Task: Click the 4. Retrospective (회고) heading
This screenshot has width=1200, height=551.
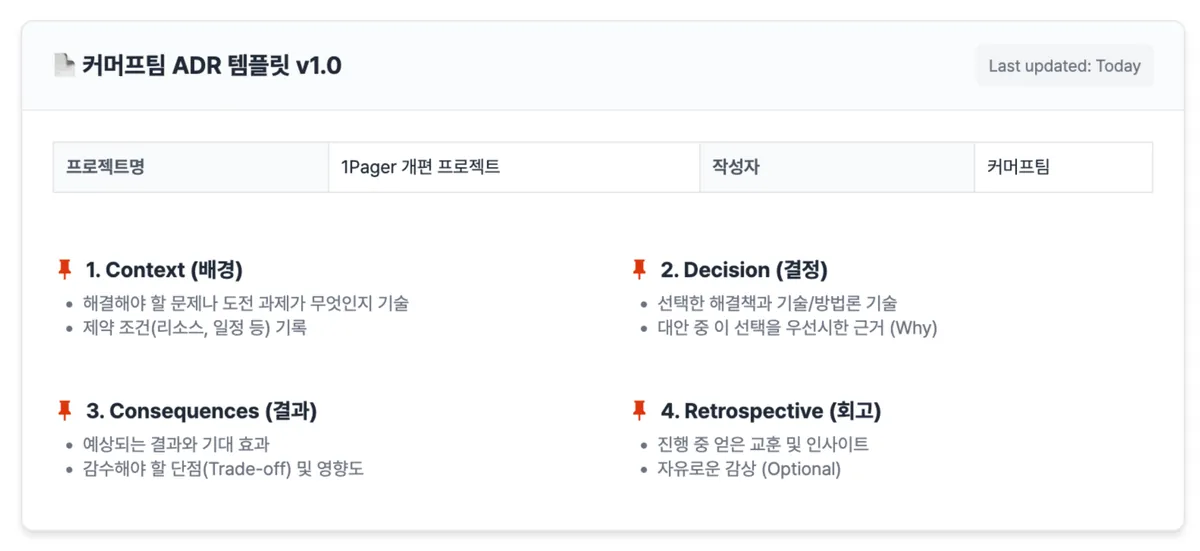Action: [770, 411]
